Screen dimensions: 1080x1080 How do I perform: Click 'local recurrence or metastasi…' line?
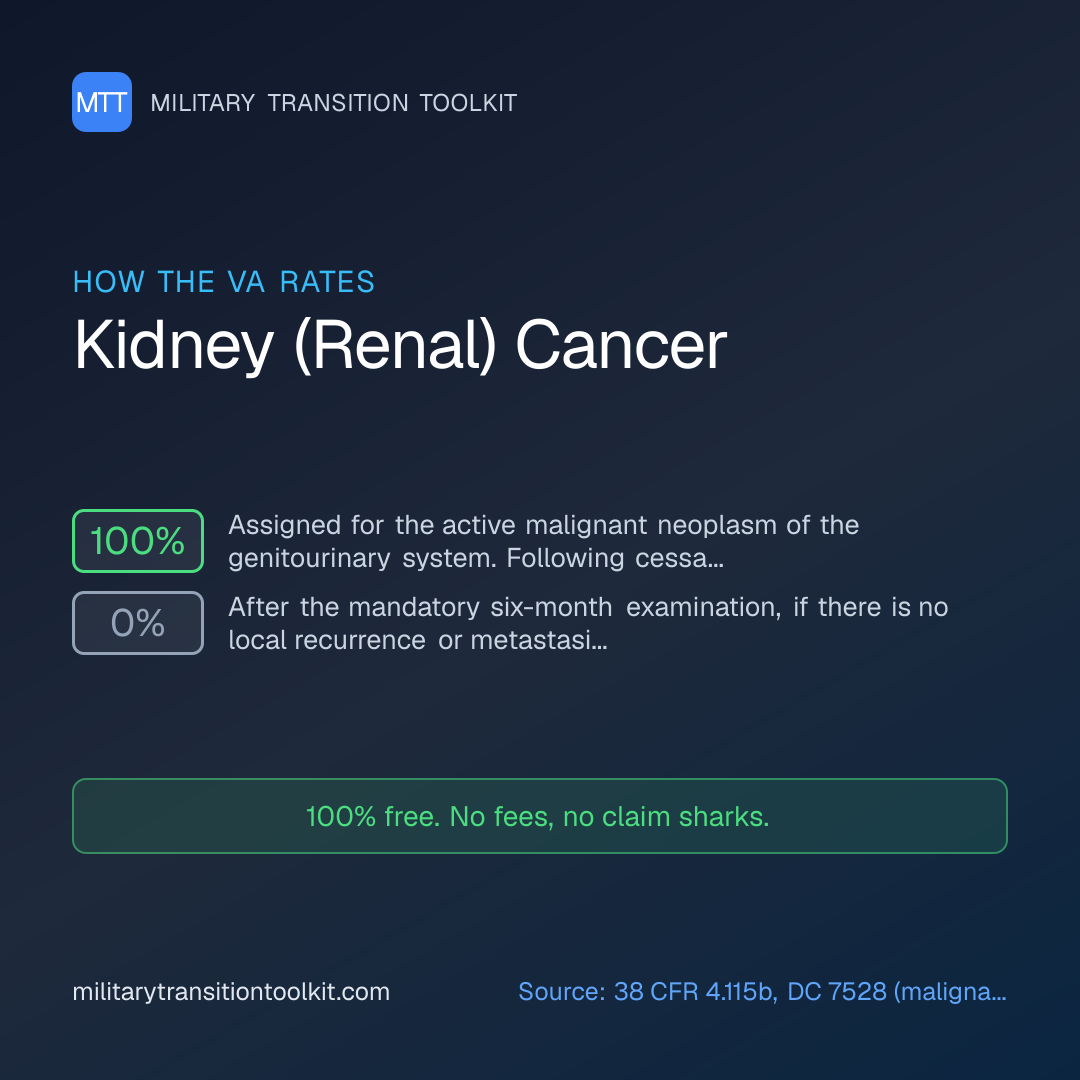coord(417,641)
